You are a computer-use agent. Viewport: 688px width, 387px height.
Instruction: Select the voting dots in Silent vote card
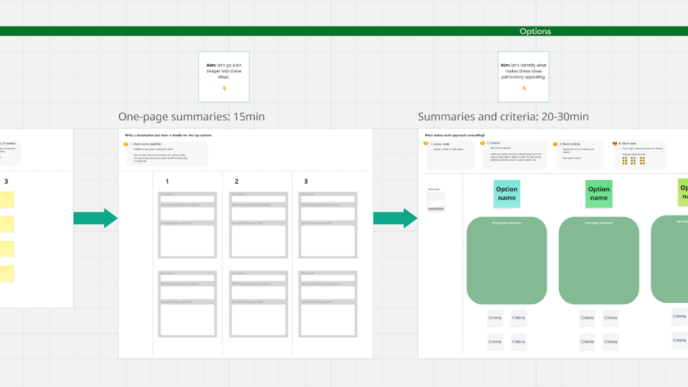633,161
